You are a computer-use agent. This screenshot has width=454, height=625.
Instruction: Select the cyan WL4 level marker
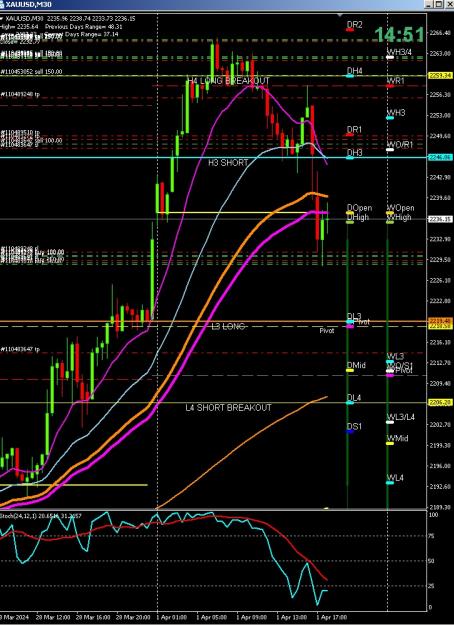pyautogui.click(x=390, y=483)
